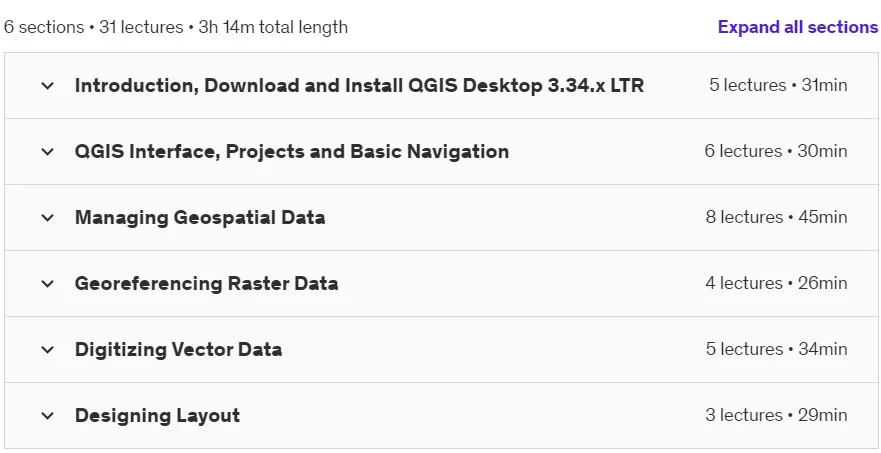The width and height of the screenshot is (881, 453).
Task: Open chevron for Georeferencing Raster Data
Action: (x=48, y=284)
